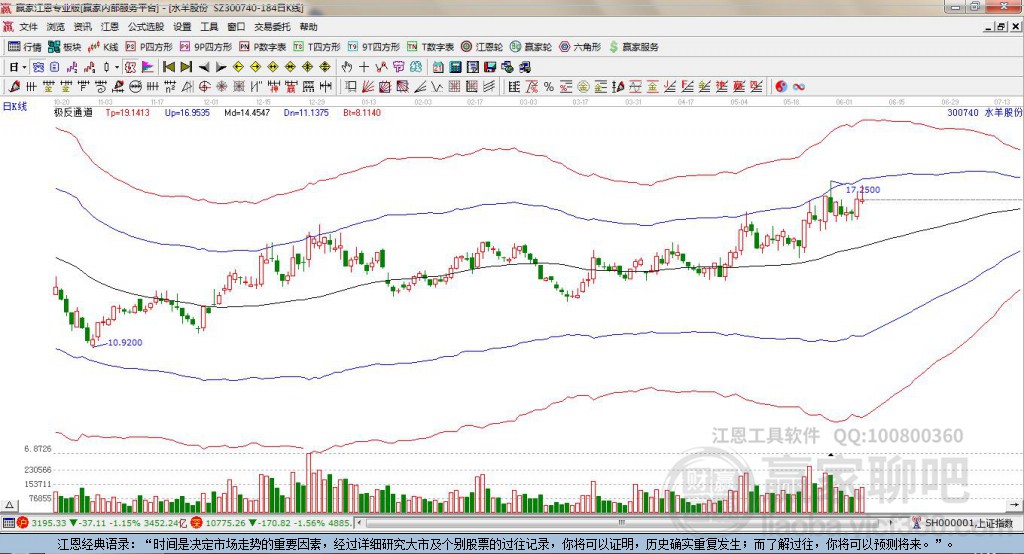Image resolution: width=1024 pixels, height=554 pixels.
Task: Click the 极反通道 indicator label
Action: click(x=73, y=112)
